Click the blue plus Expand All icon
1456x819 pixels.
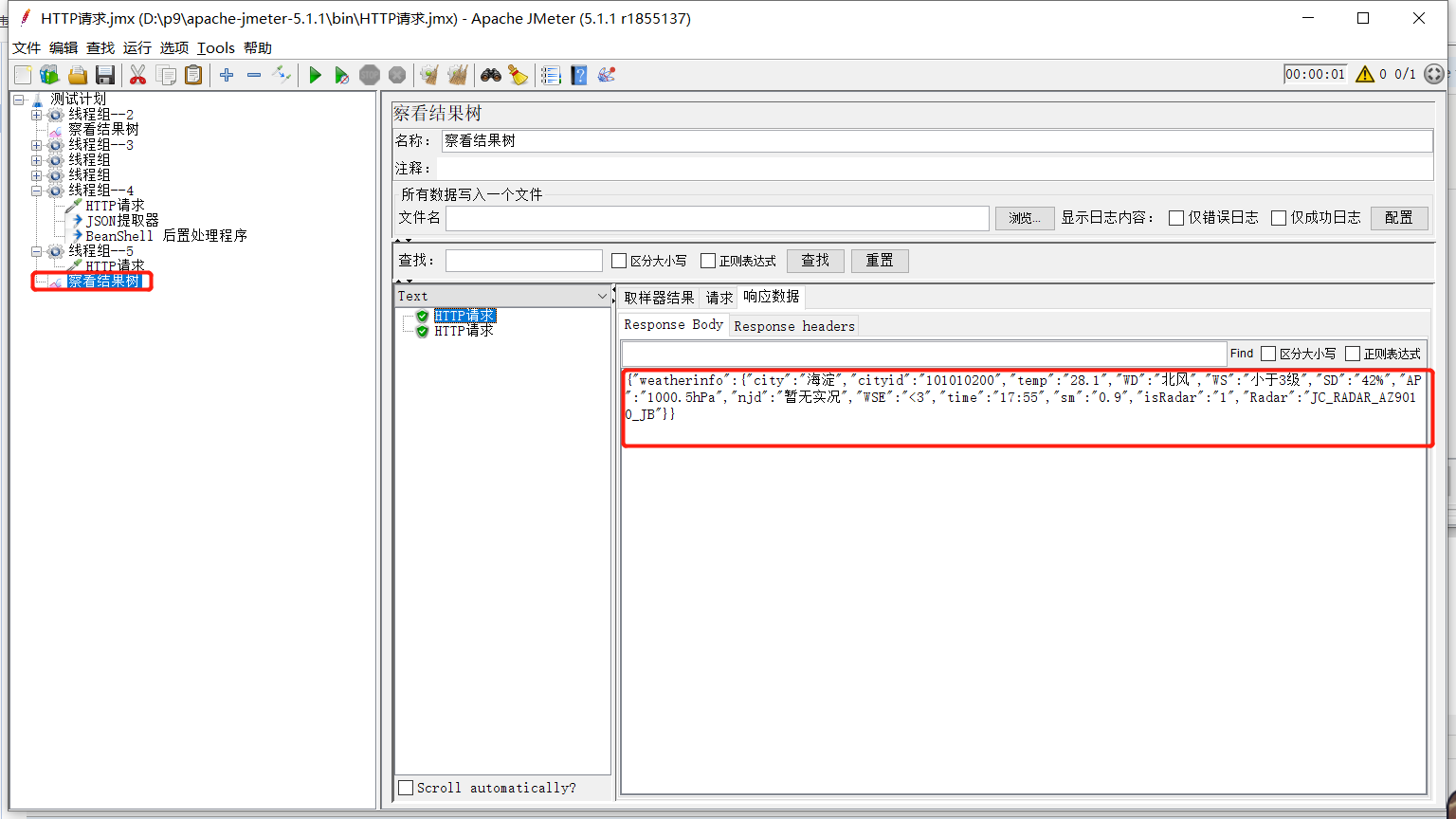coord(227,75)
